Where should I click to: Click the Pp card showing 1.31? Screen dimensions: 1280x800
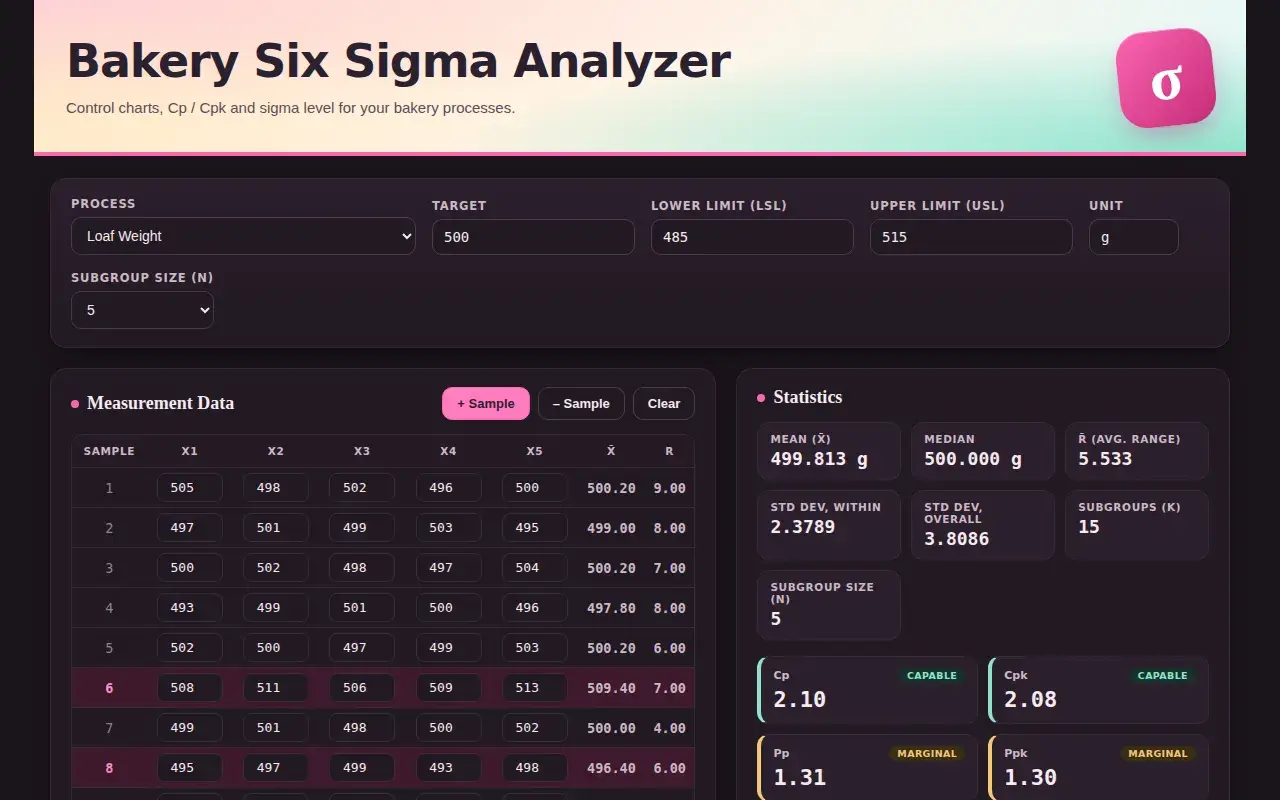pos(868,768)
